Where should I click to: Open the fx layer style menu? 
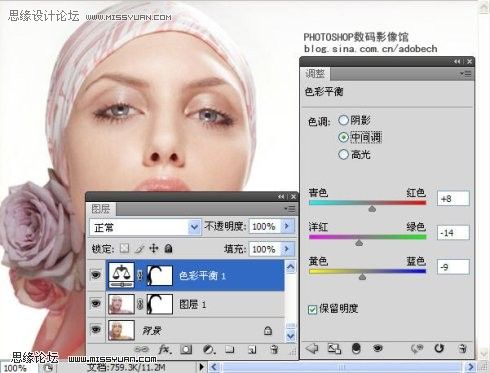[x=165, y=349]
